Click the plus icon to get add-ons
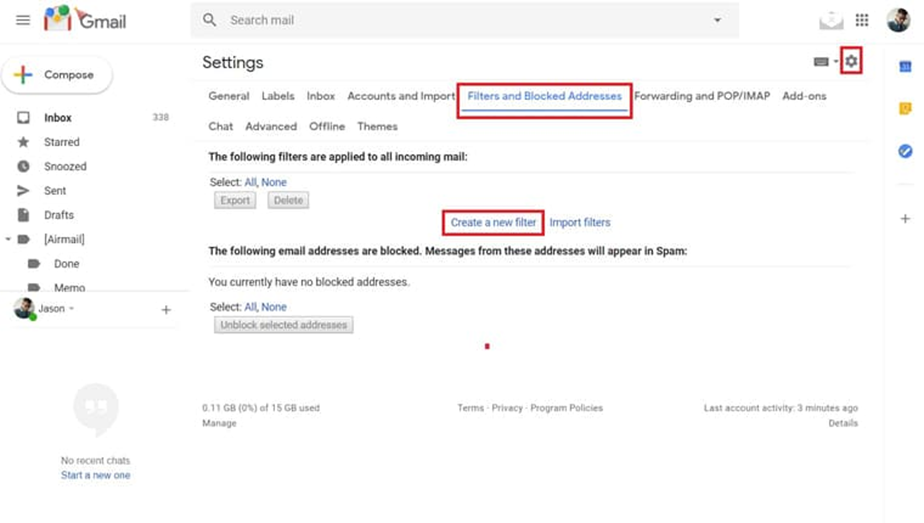Screen dimensions: 924x523 click(905, 219)
